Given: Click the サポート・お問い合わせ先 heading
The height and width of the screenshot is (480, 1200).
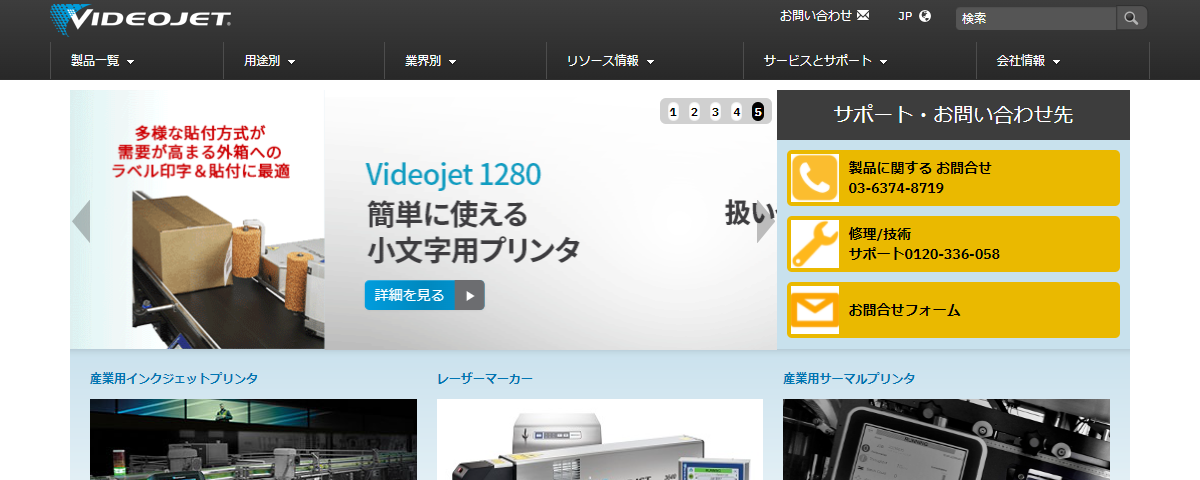Looking at the screenshot, I should point(953,115).
